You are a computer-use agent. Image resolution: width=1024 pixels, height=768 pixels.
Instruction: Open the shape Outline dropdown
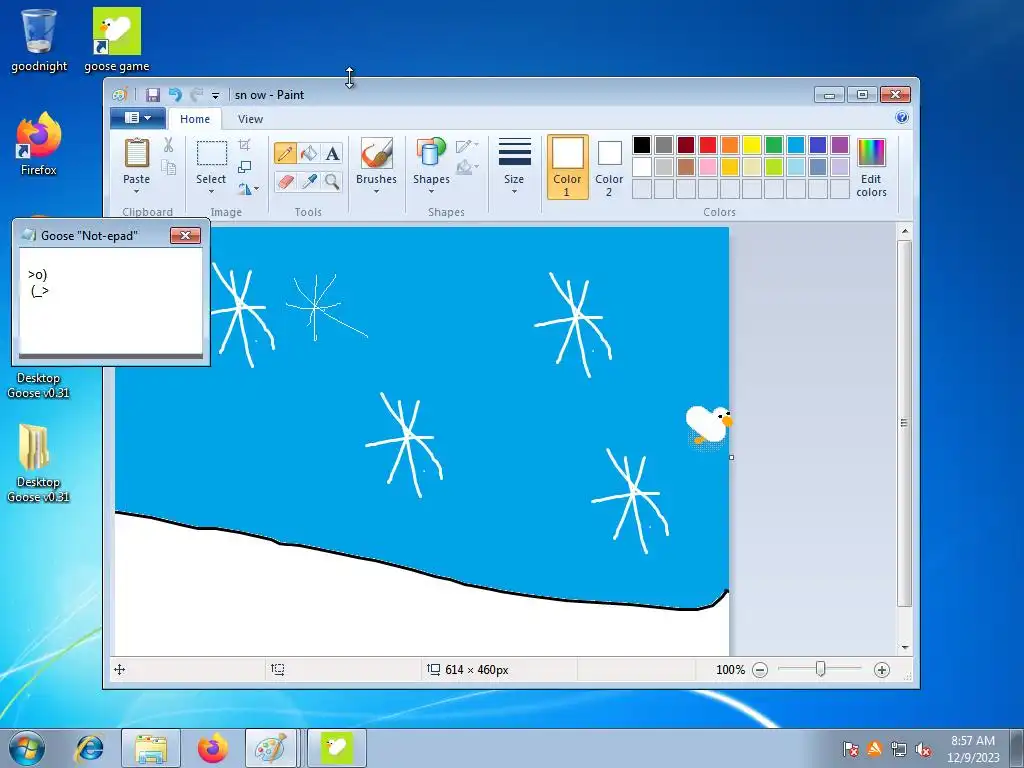coord(467,146)
